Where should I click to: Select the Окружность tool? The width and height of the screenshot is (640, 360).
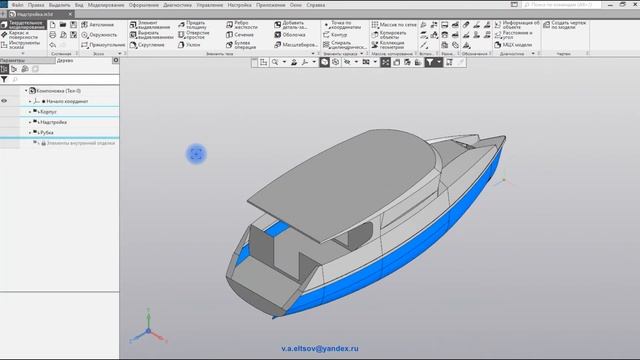point(99,35)
